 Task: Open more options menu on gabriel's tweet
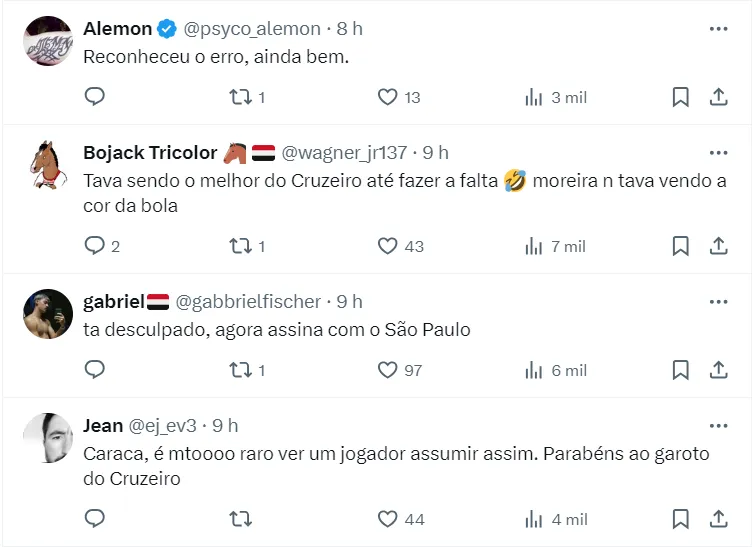click(718, 301)
